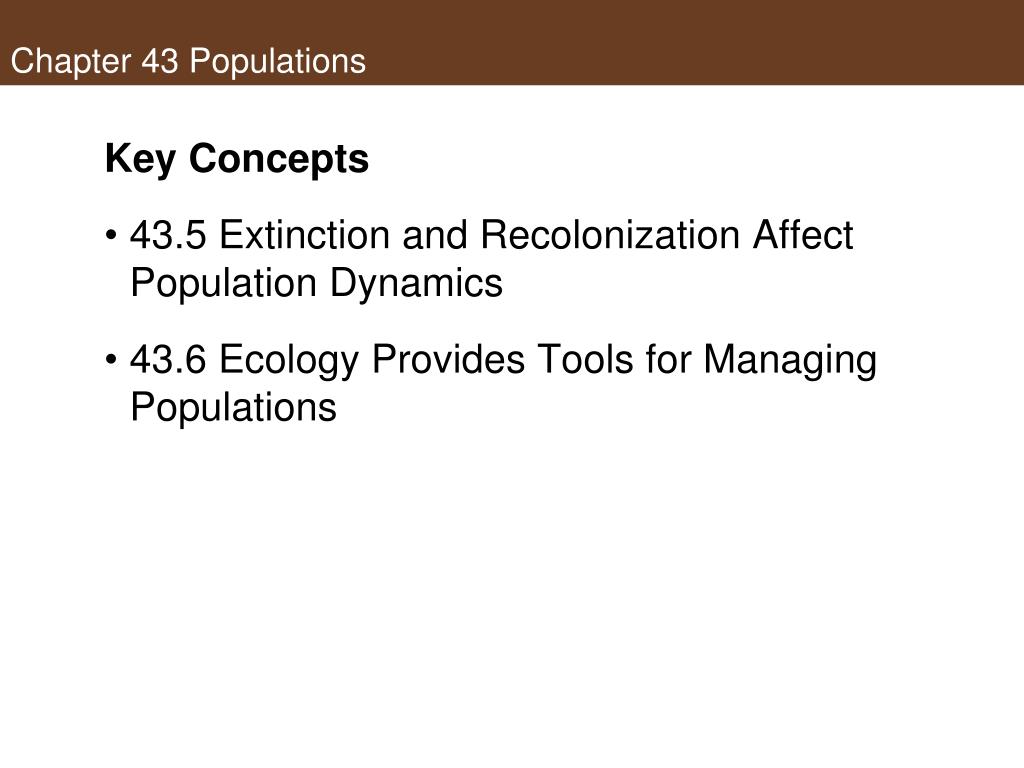The height and width of the screenshot is (768, 1024).
Task: Click the word 'Extinction'
Action: (x=304, y=234)
